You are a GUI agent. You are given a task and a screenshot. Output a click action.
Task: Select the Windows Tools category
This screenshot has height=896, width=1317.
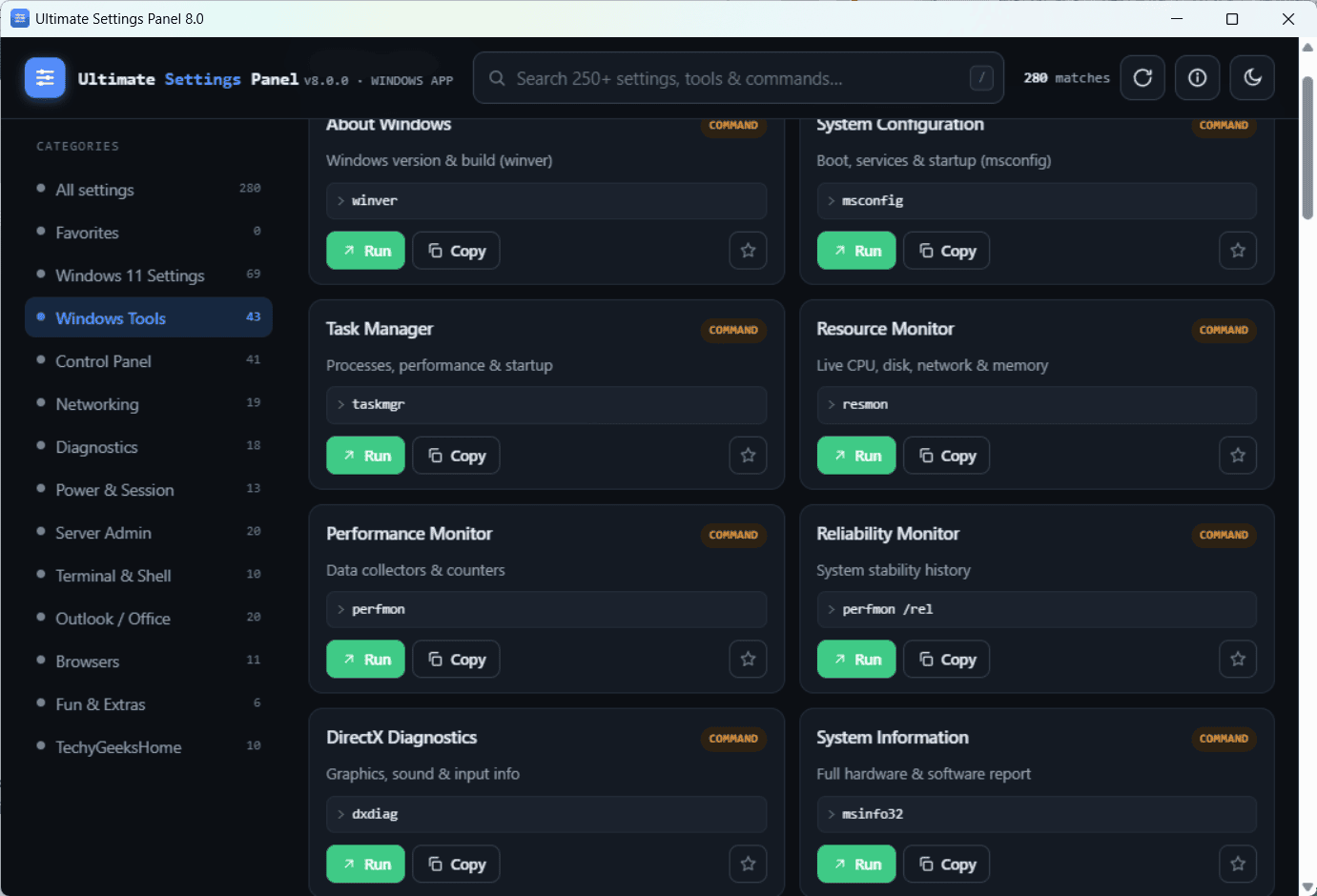[149, 318]
